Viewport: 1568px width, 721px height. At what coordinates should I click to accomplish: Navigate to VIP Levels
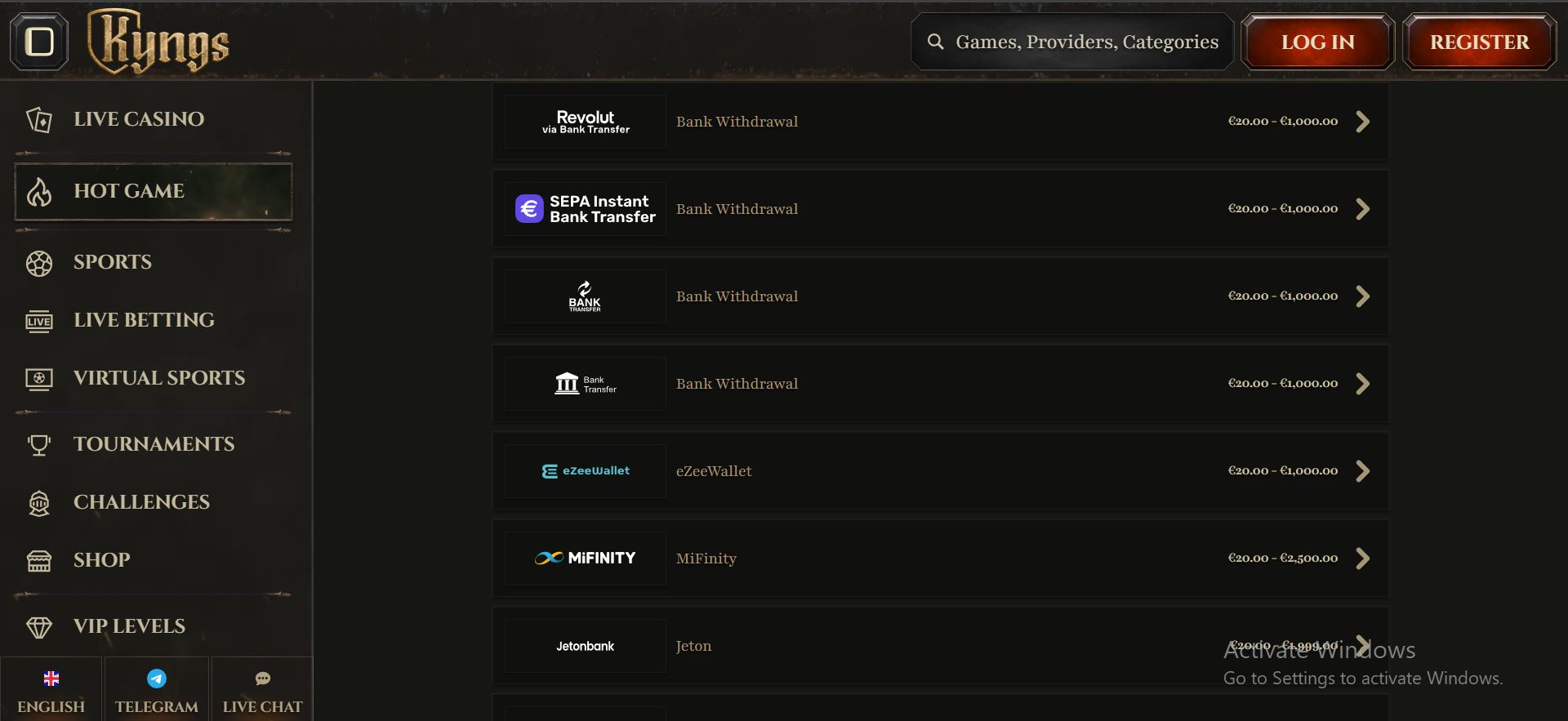pyautogui.click(x=154, y=626)
